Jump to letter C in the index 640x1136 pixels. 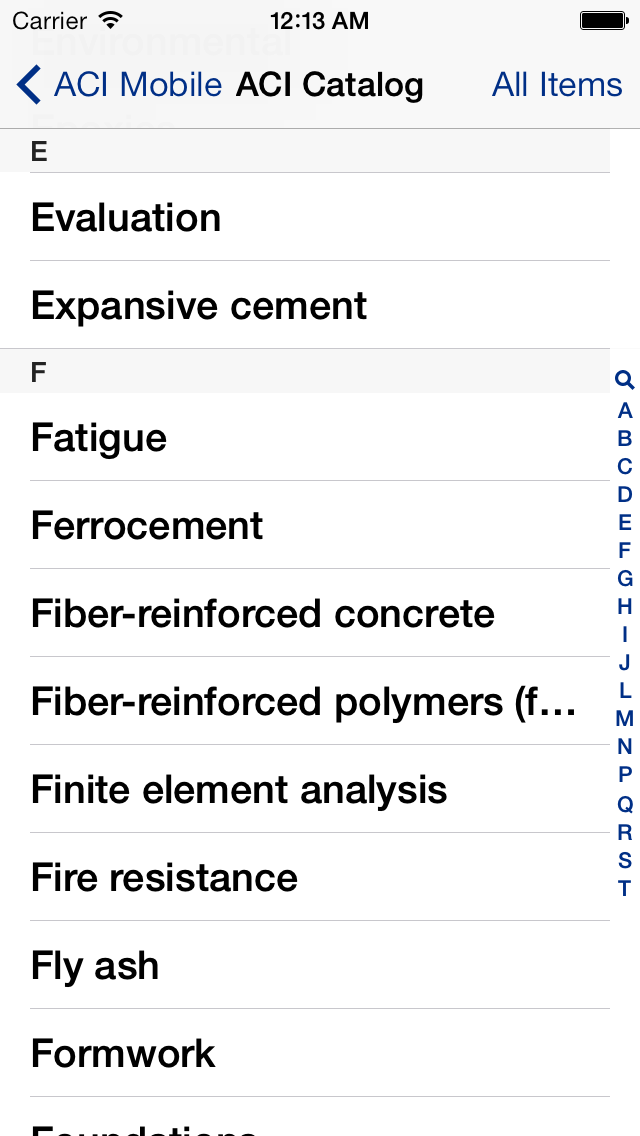click(624, 467)
